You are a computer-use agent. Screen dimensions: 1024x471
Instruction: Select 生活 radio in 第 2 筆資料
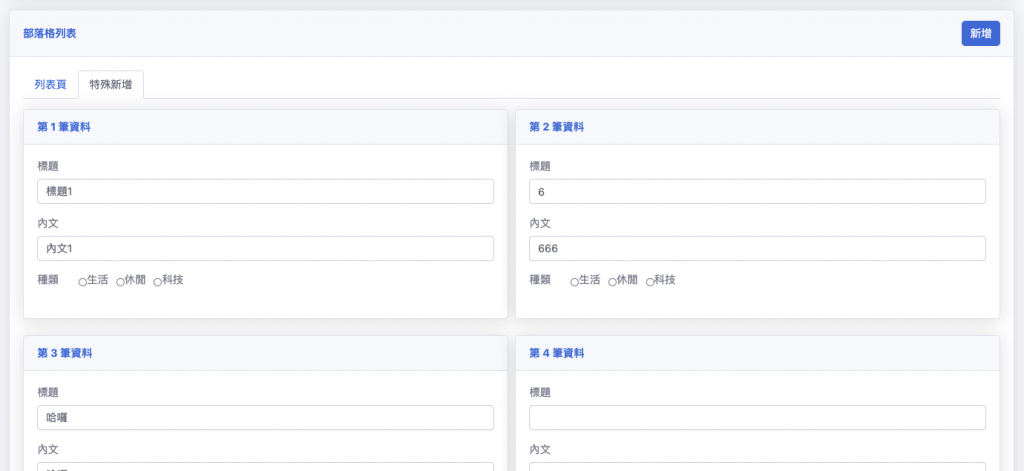574,282
